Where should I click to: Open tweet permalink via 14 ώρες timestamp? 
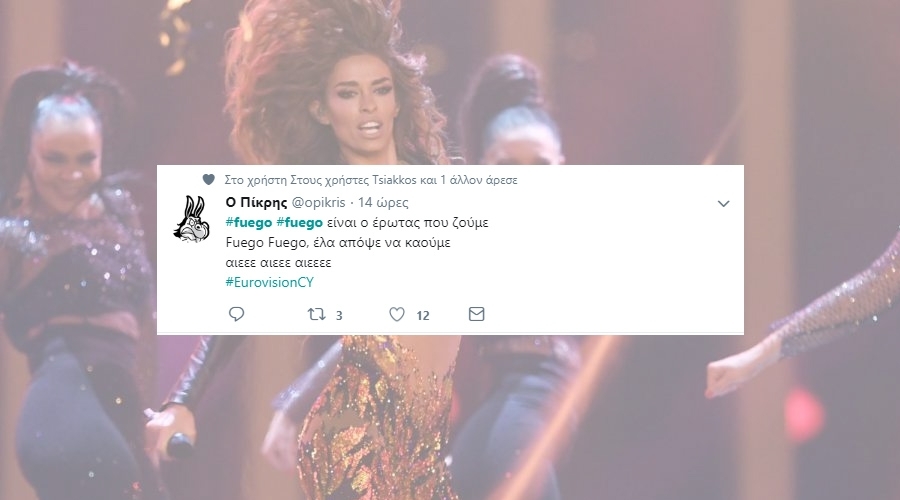[x=383, y=203]
